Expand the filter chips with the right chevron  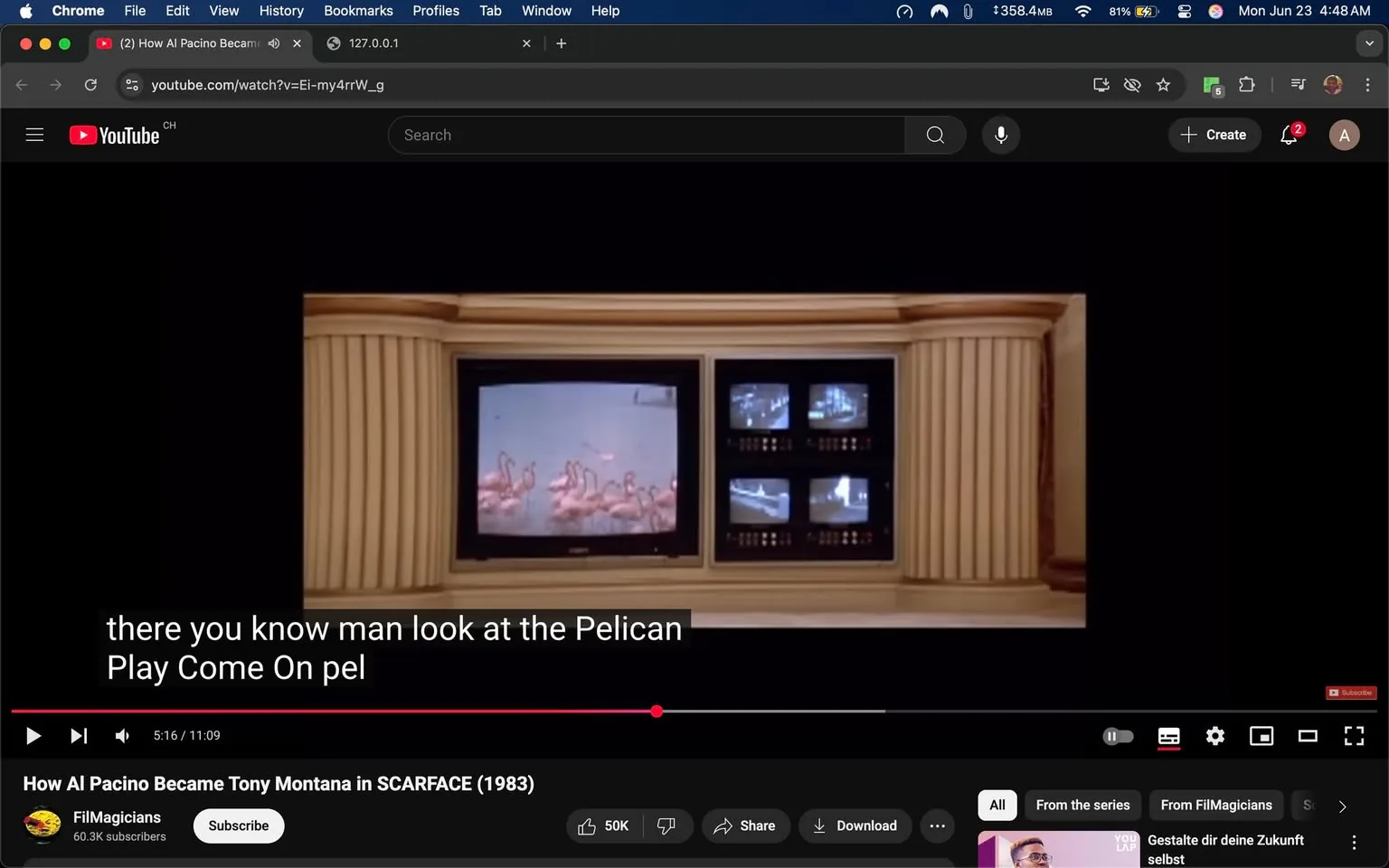(1341, 805)
